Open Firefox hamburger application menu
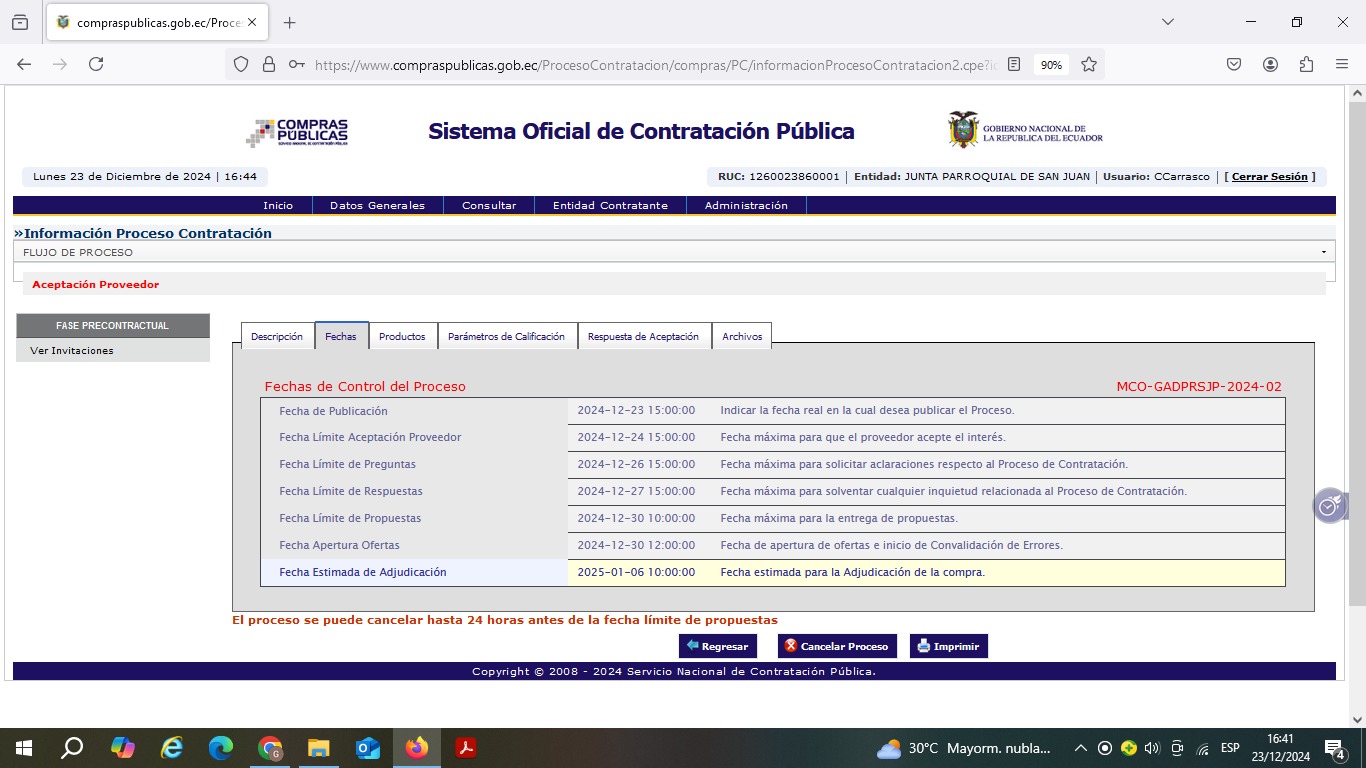The width and height of the screenshot is (1366, 768). (x=1342, y=64)
